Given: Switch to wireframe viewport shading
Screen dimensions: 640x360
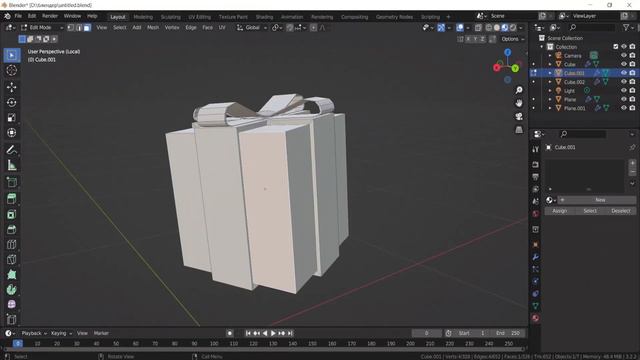Looking at the screenshot, I should pyautogui.click(x=489, y=27).
